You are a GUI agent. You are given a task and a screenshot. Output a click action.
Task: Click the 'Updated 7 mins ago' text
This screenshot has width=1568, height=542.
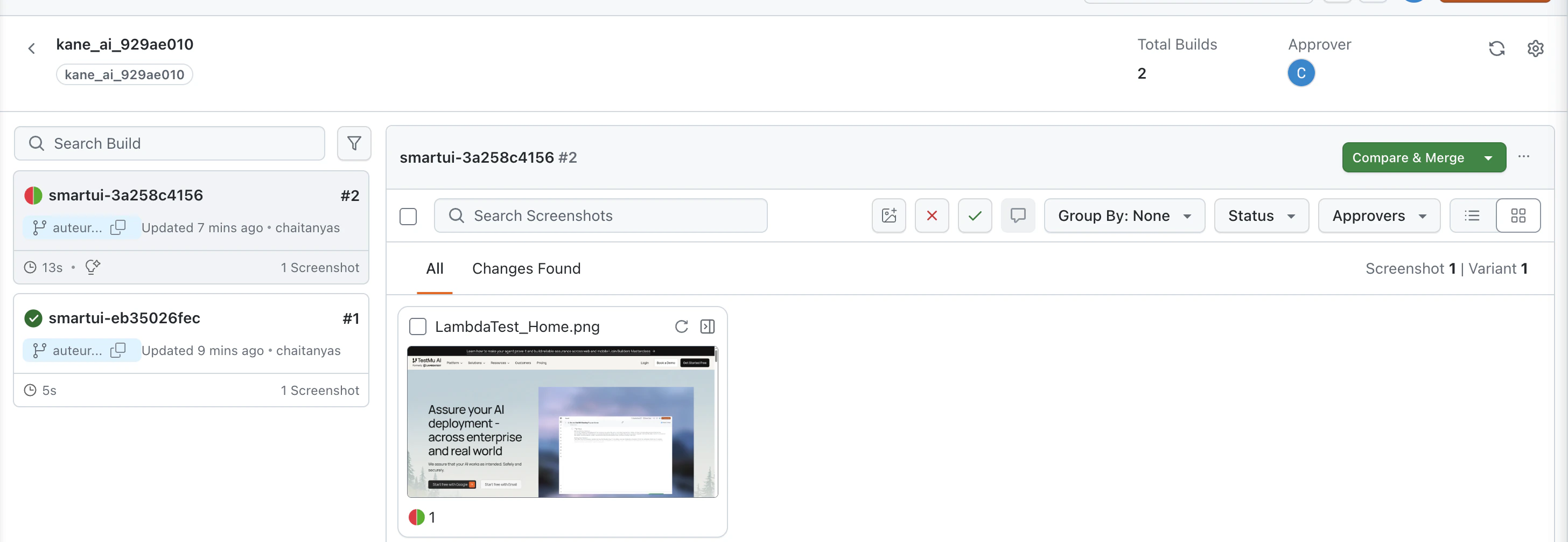tap(202, 228)
